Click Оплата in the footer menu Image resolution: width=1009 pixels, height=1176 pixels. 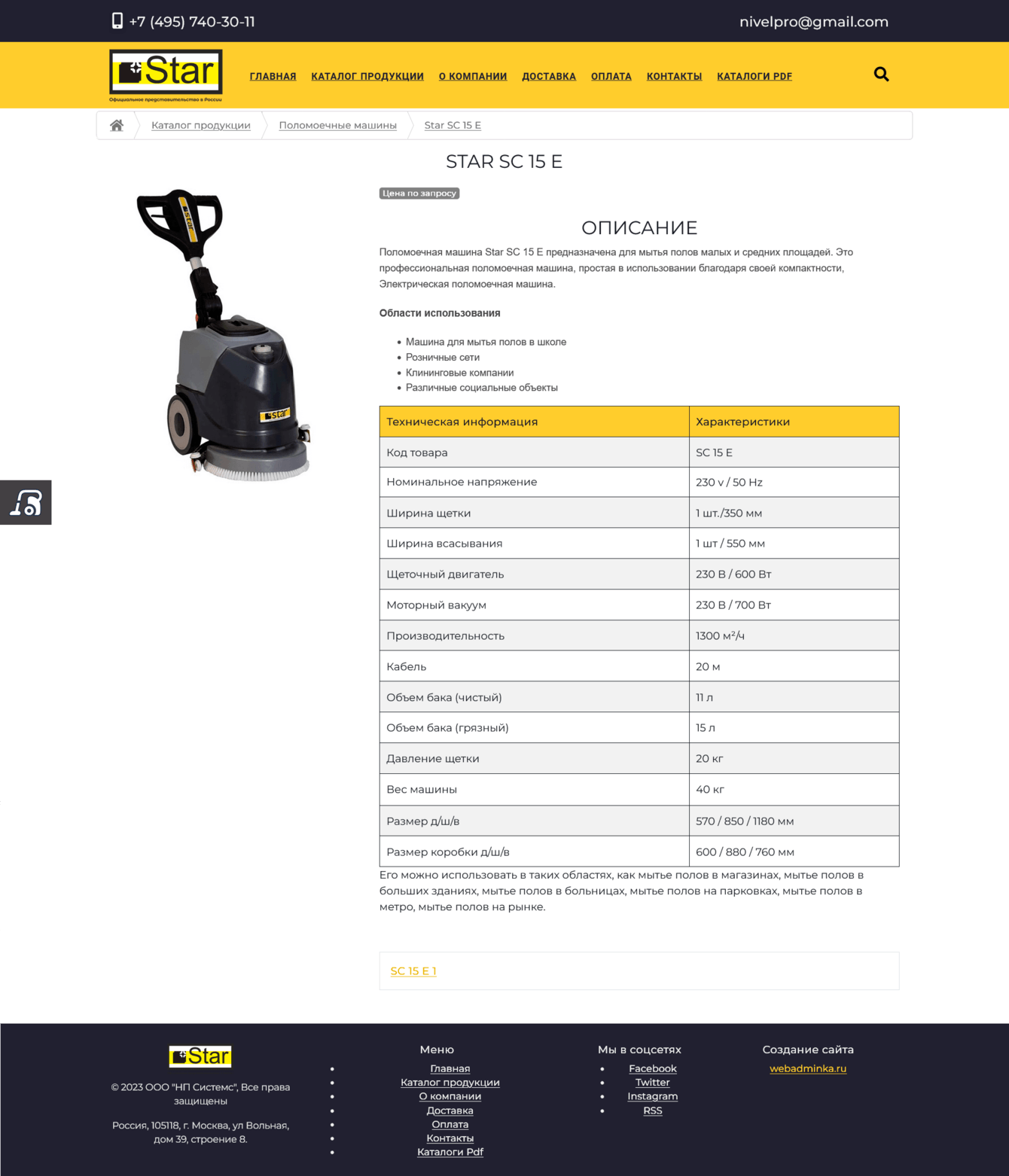(450, 1124)
